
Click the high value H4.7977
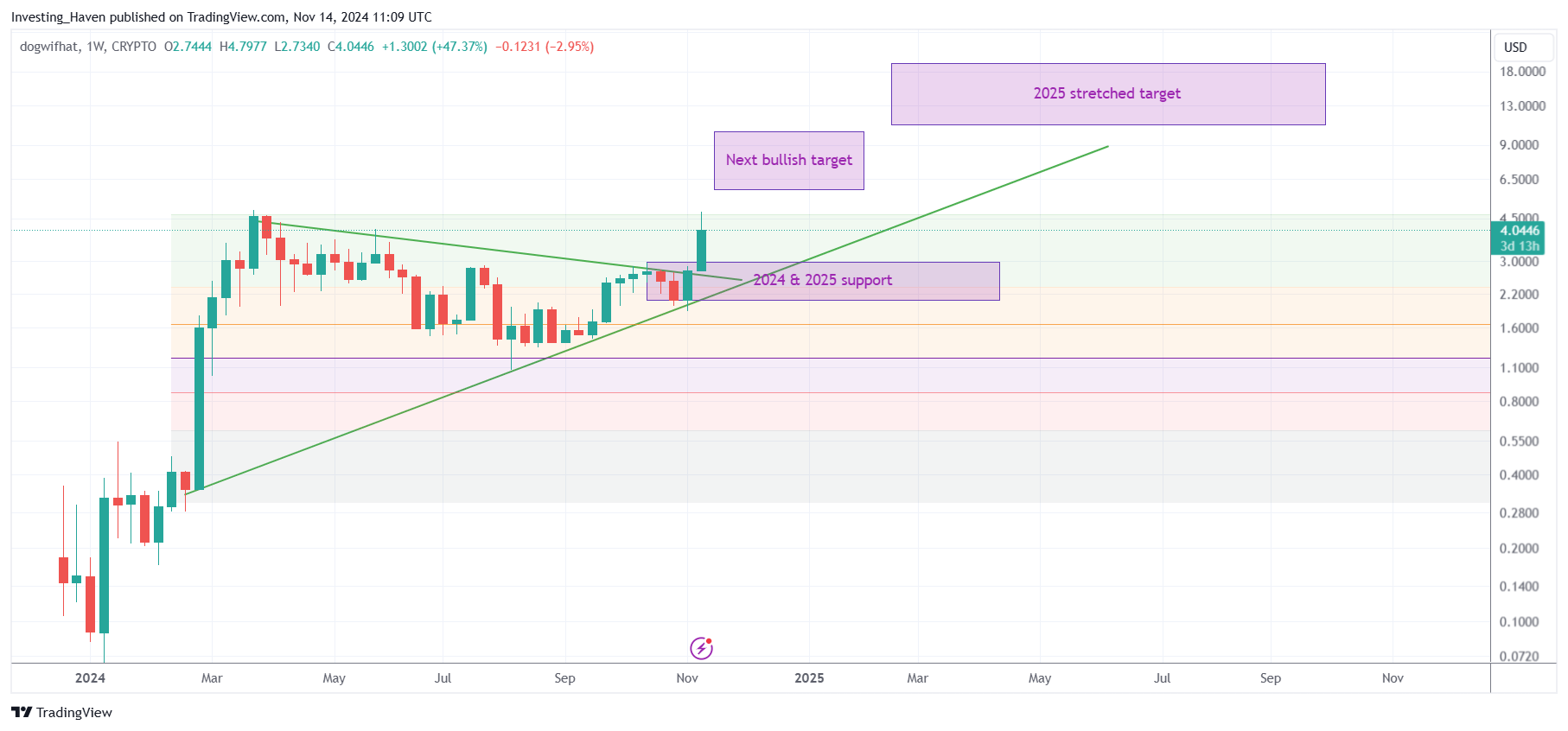click(x=243, y=47)
